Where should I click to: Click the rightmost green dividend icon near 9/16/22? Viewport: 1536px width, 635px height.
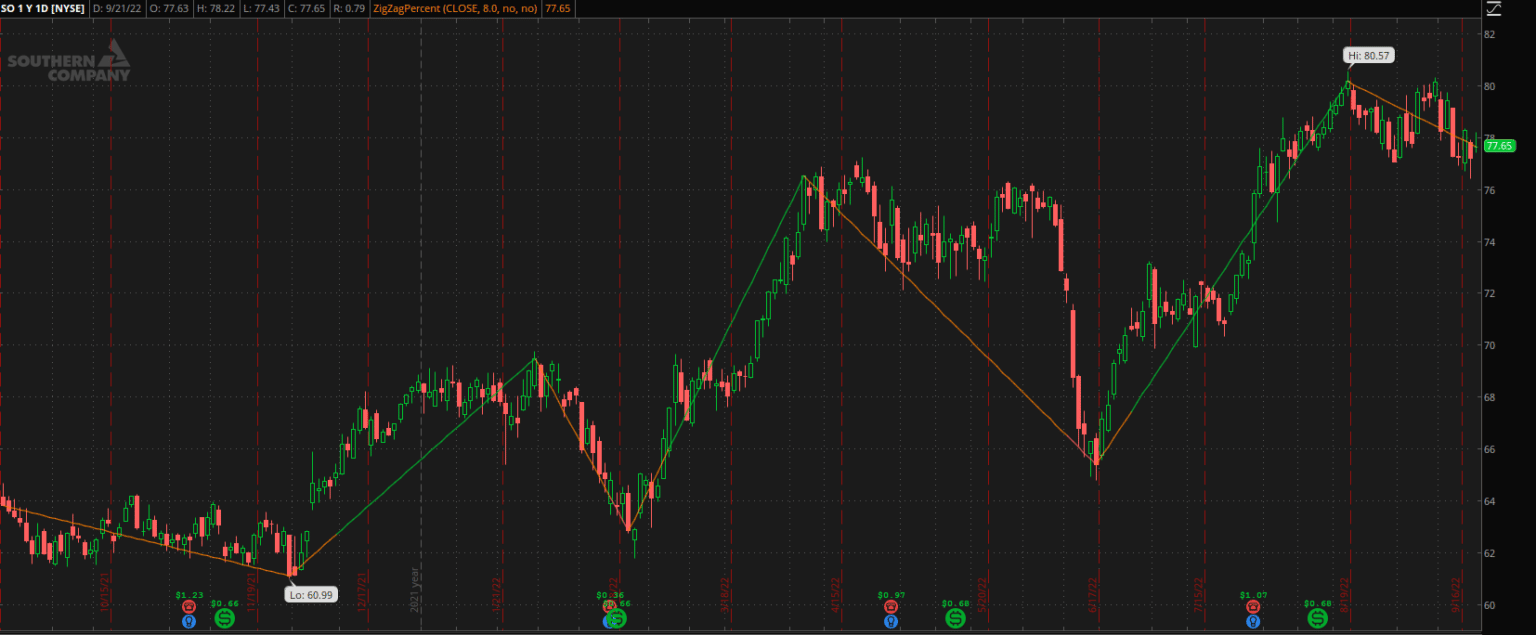click(x=1319, y=617)
